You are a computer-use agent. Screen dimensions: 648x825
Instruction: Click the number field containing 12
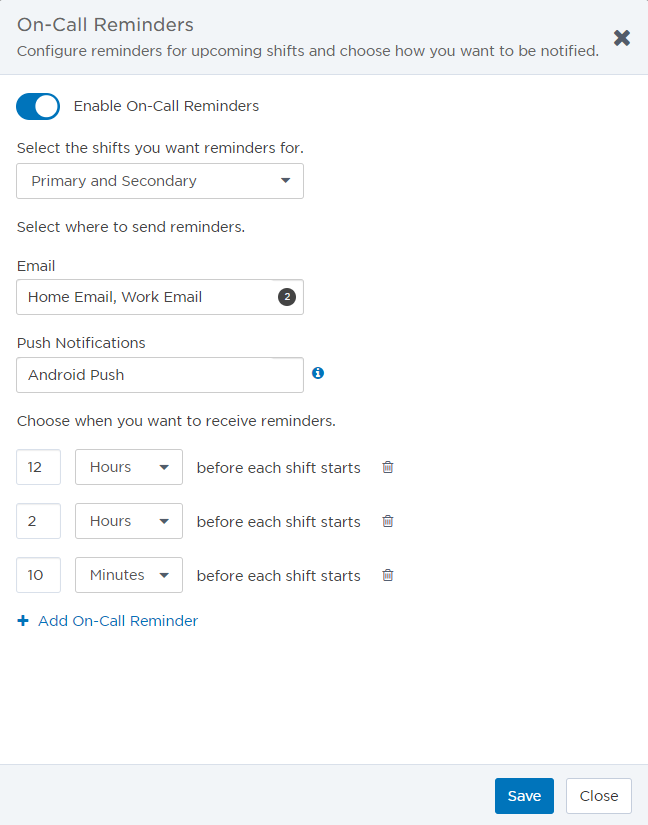coord(38,467)
